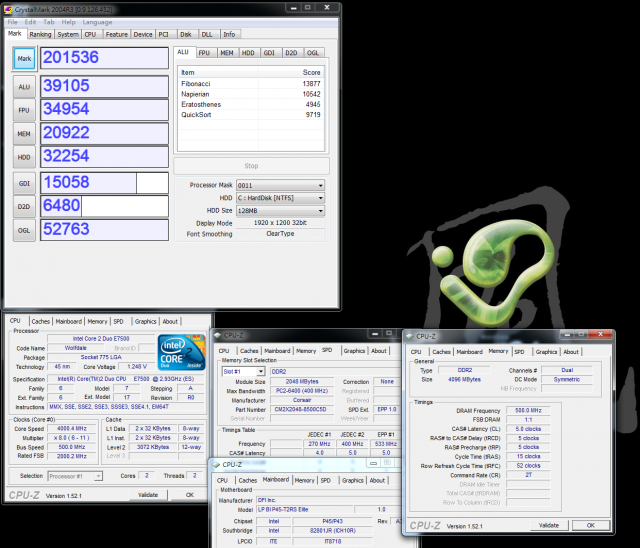640x548 pixels.
Task: Run the MEM benchmark button
Action: (x=24, y=134)
